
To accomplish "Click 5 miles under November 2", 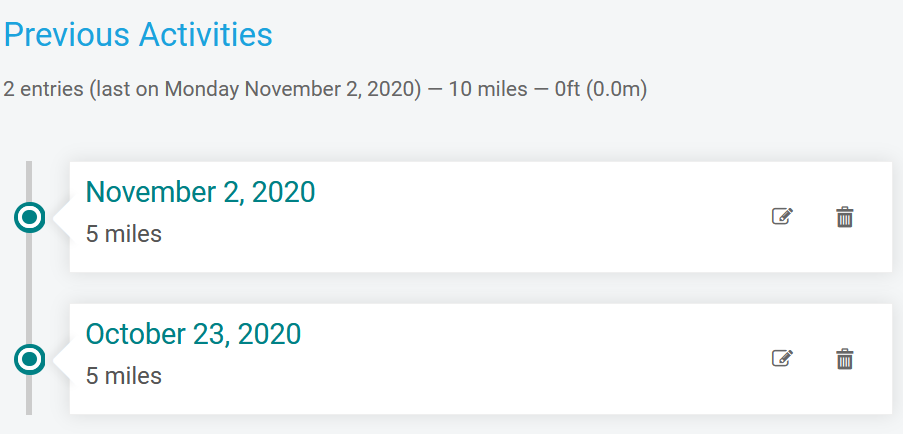I will (x=124, y=234).
